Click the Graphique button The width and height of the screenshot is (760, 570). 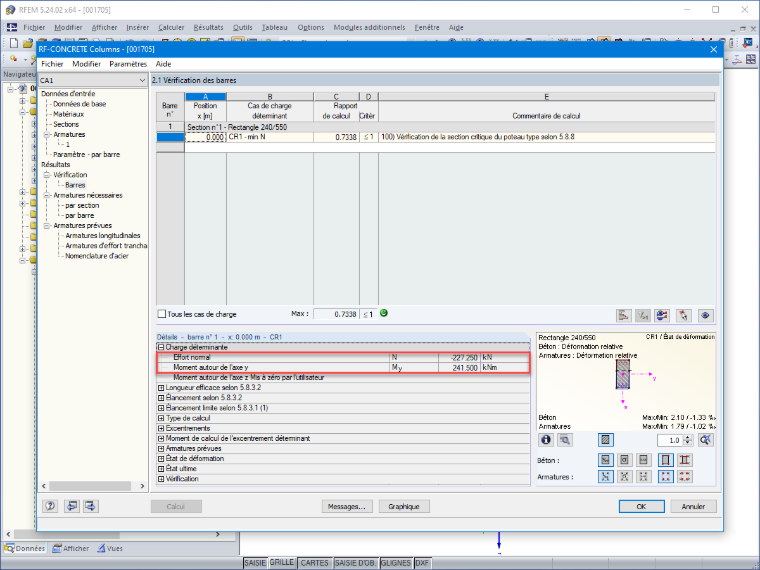tap(404, 506)
